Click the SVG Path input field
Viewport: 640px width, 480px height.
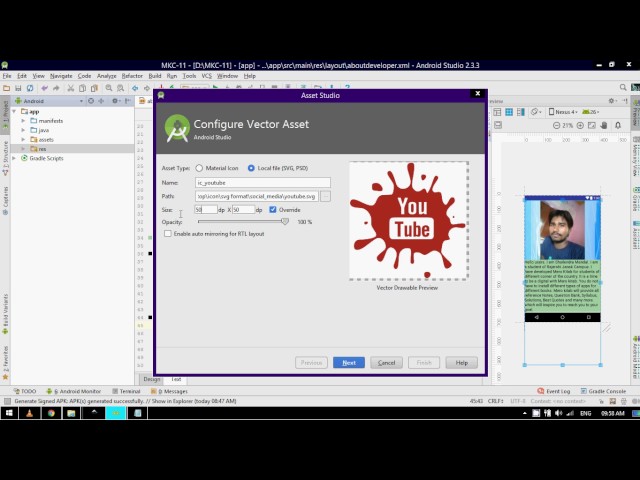pyautogui.click(x=257, y=196)
